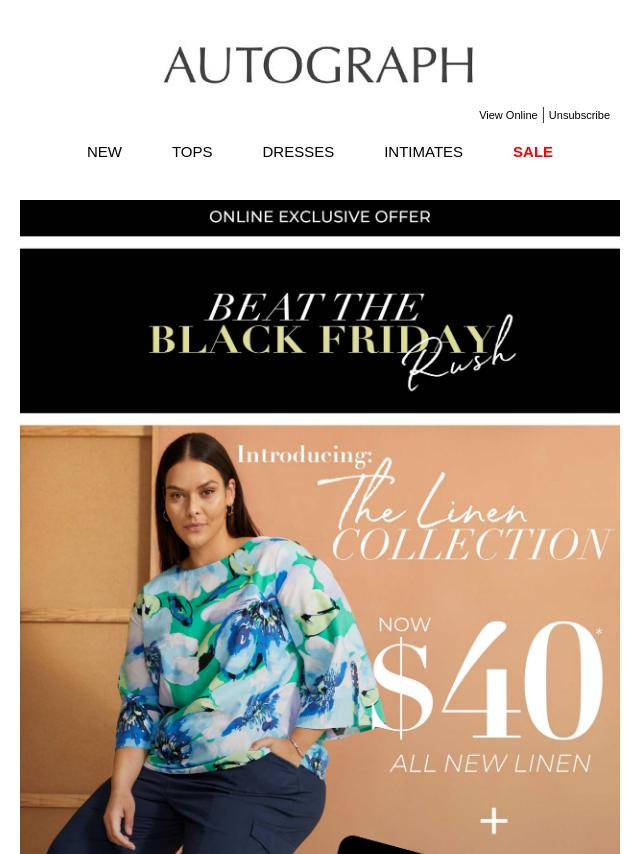Click the large $40 price text
This screenshot has width=640, height=854.
(487, 680)
